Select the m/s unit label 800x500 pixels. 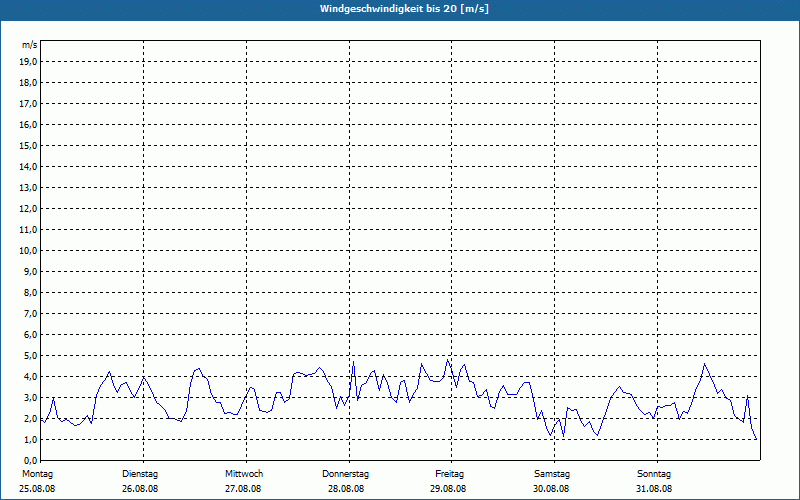(x=30, y=45)
